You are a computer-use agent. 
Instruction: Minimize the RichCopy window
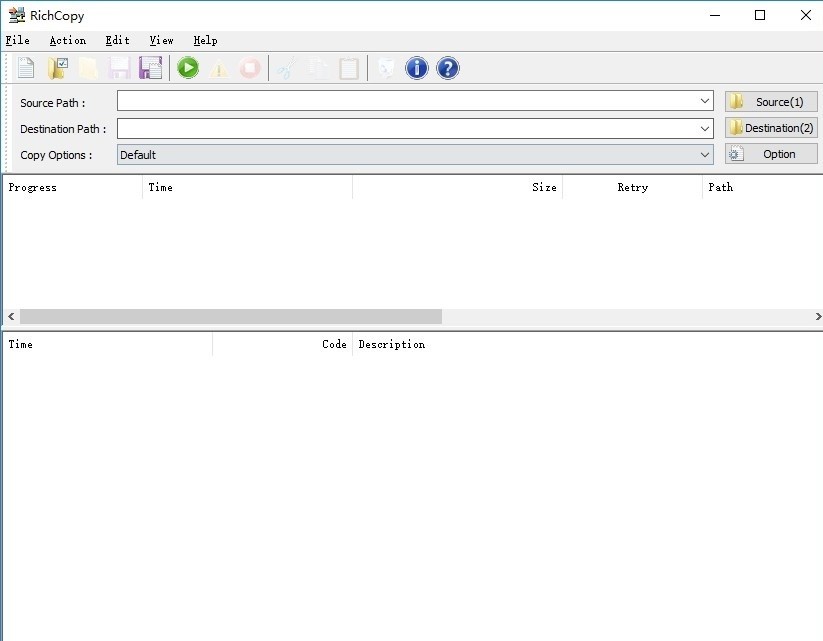[x=715, y=15]
